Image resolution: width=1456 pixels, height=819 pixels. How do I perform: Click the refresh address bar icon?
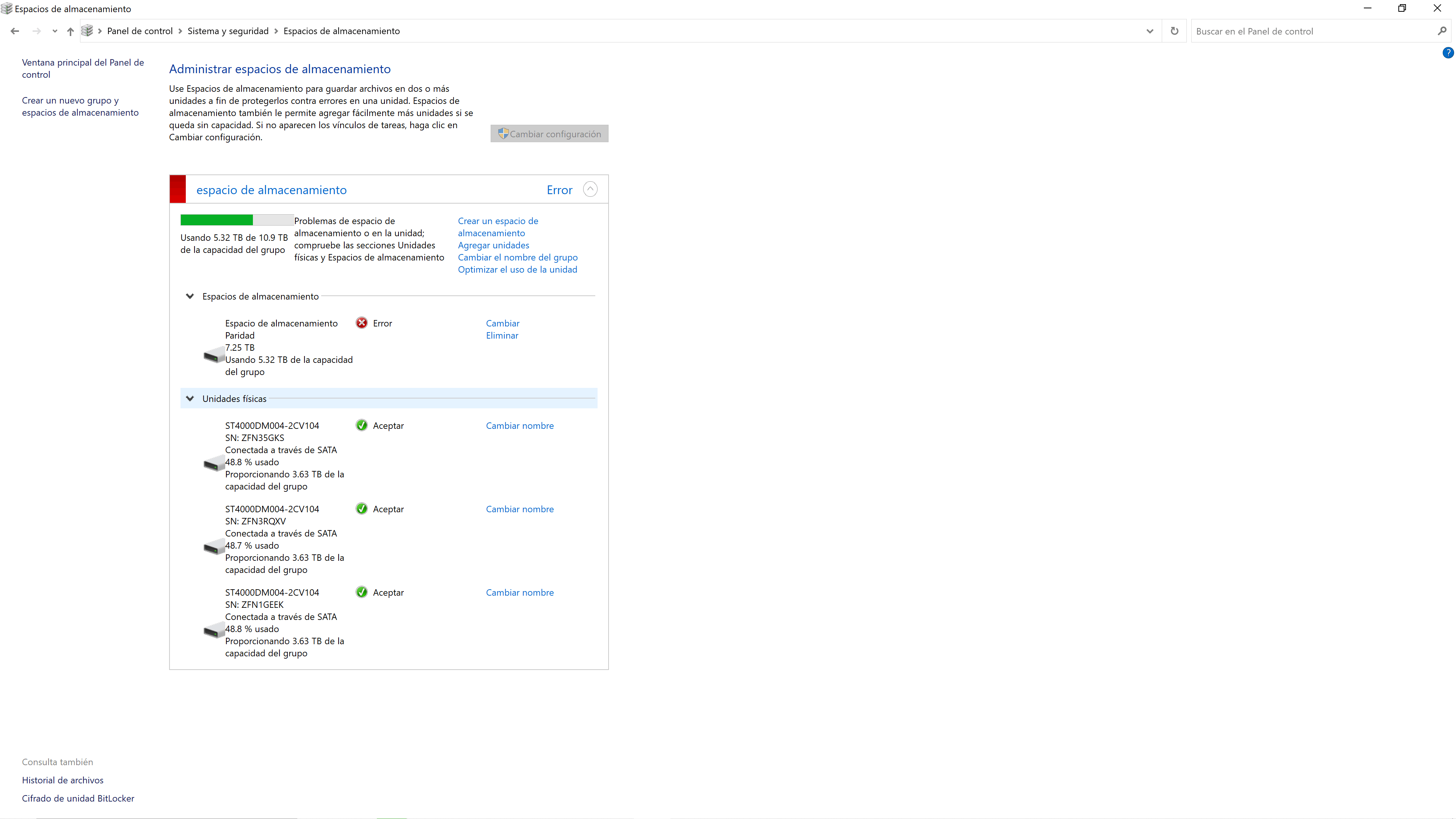tap(1175, 31)
